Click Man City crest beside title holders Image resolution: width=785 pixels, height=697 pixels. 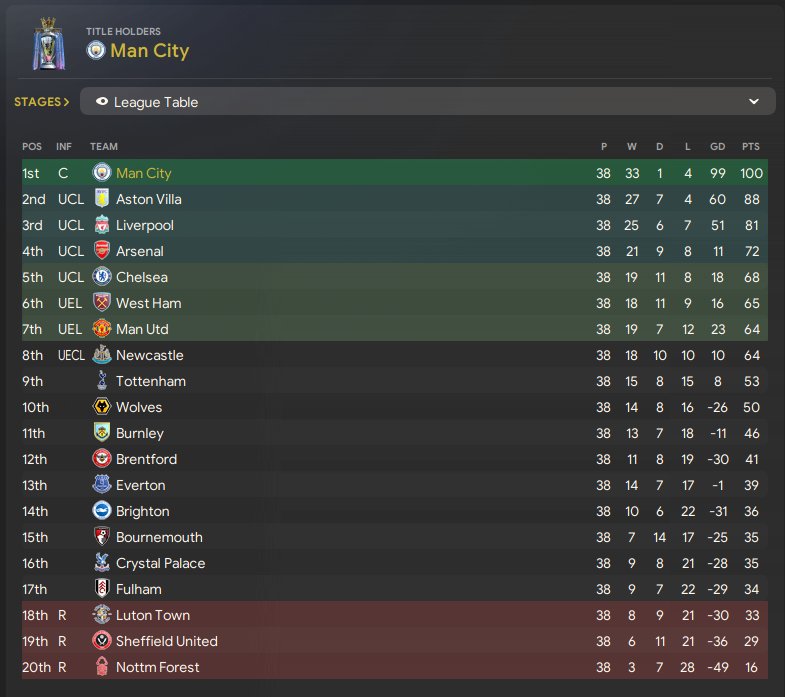96,51
